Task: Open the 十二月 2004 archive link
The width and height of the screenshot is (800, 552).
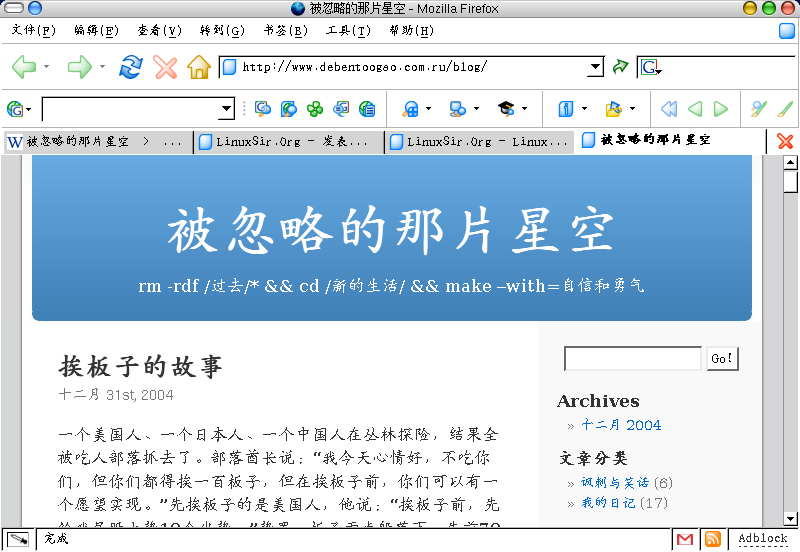Action: pyautogui.click(x=621, y=425)
